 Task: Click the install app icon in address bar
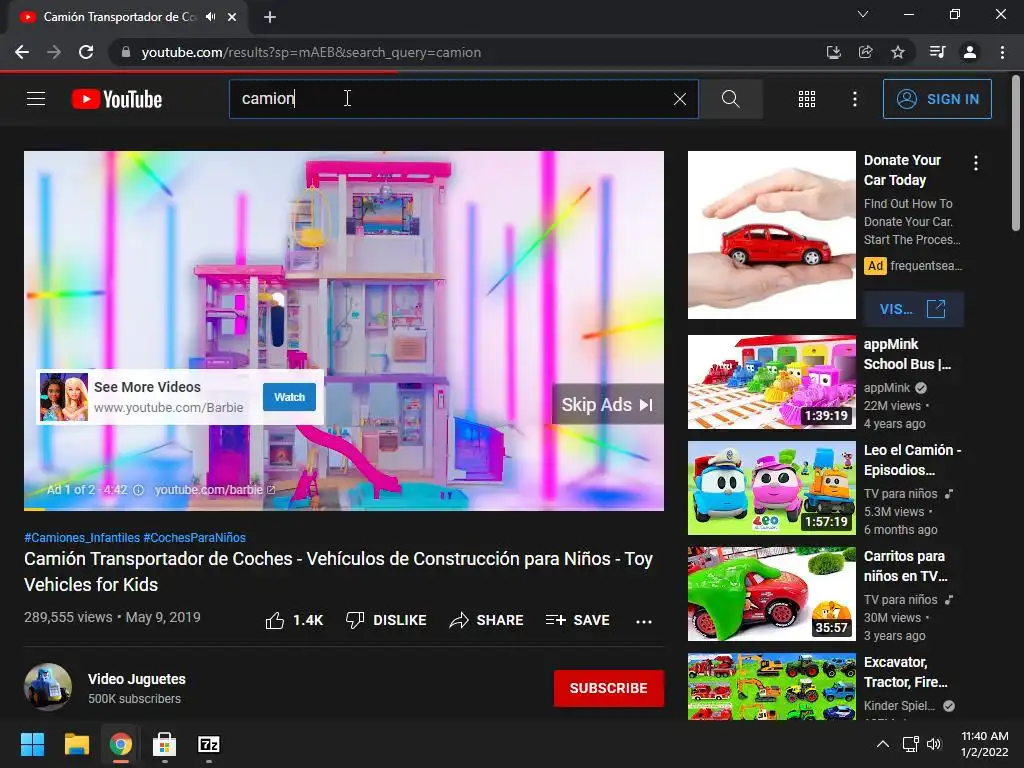point(833,52)
